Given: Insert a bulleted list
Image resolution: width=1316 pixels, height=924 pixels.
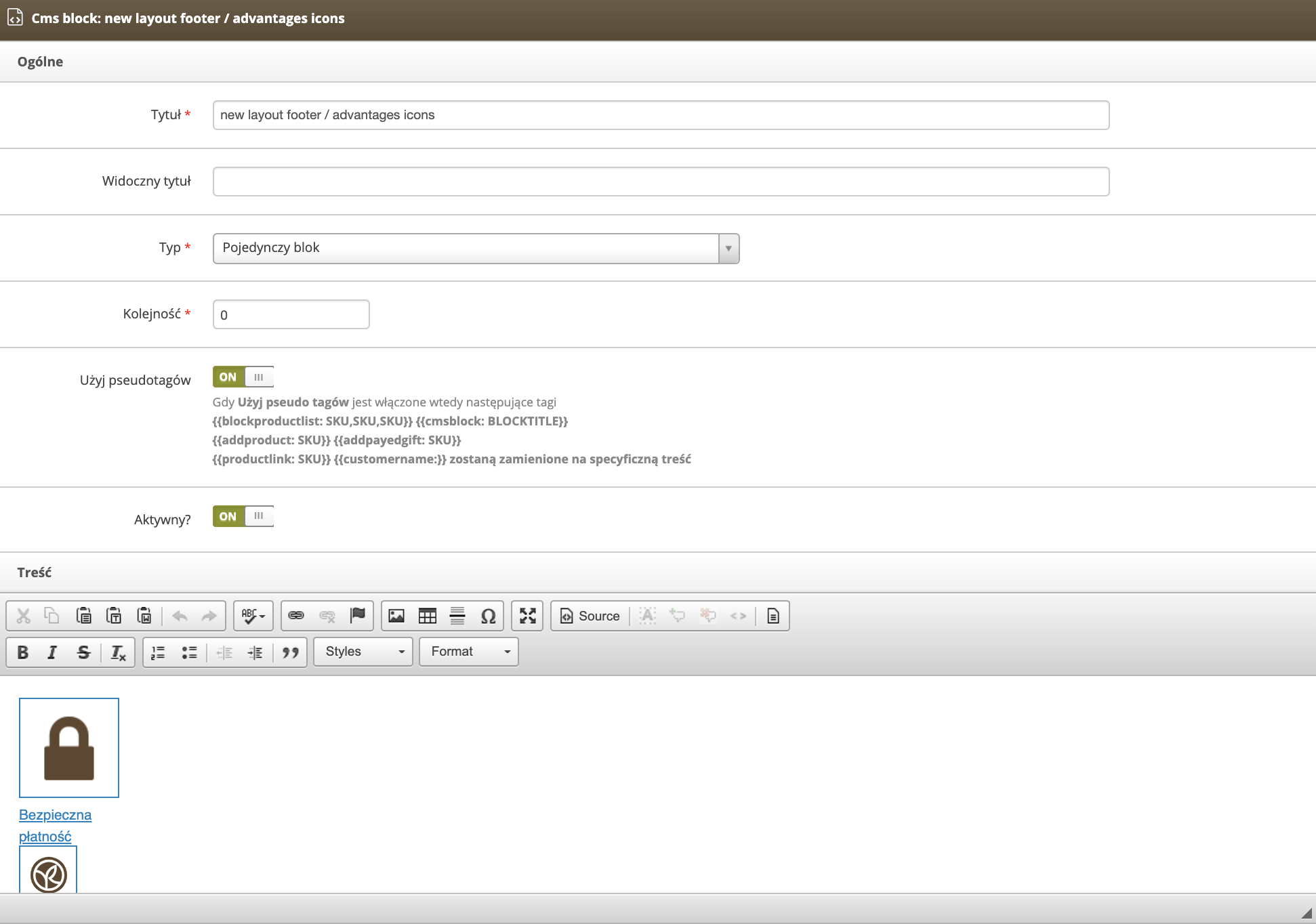Looking at the screenshot, I should 189,652.
